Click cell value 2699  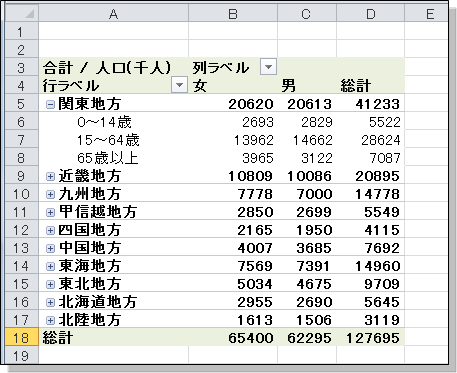pyautogui.click(x=314, y=212)
